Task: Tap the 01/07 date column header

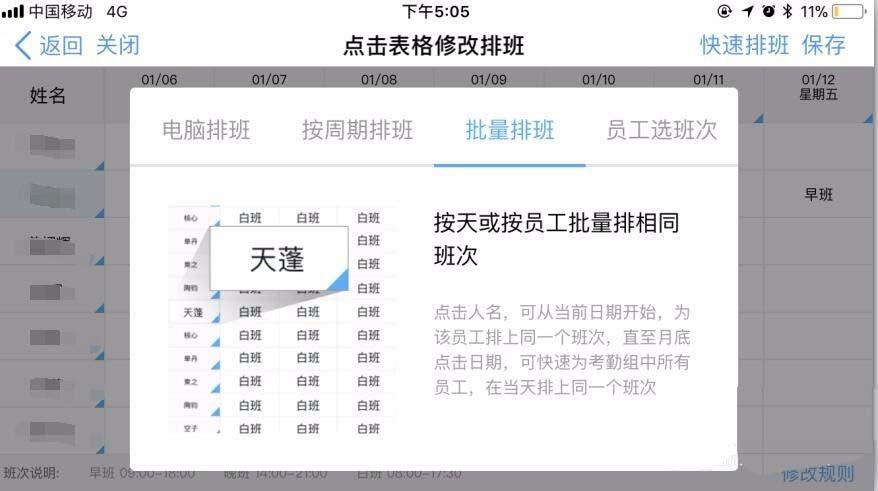Action: [x=269, y=80]
